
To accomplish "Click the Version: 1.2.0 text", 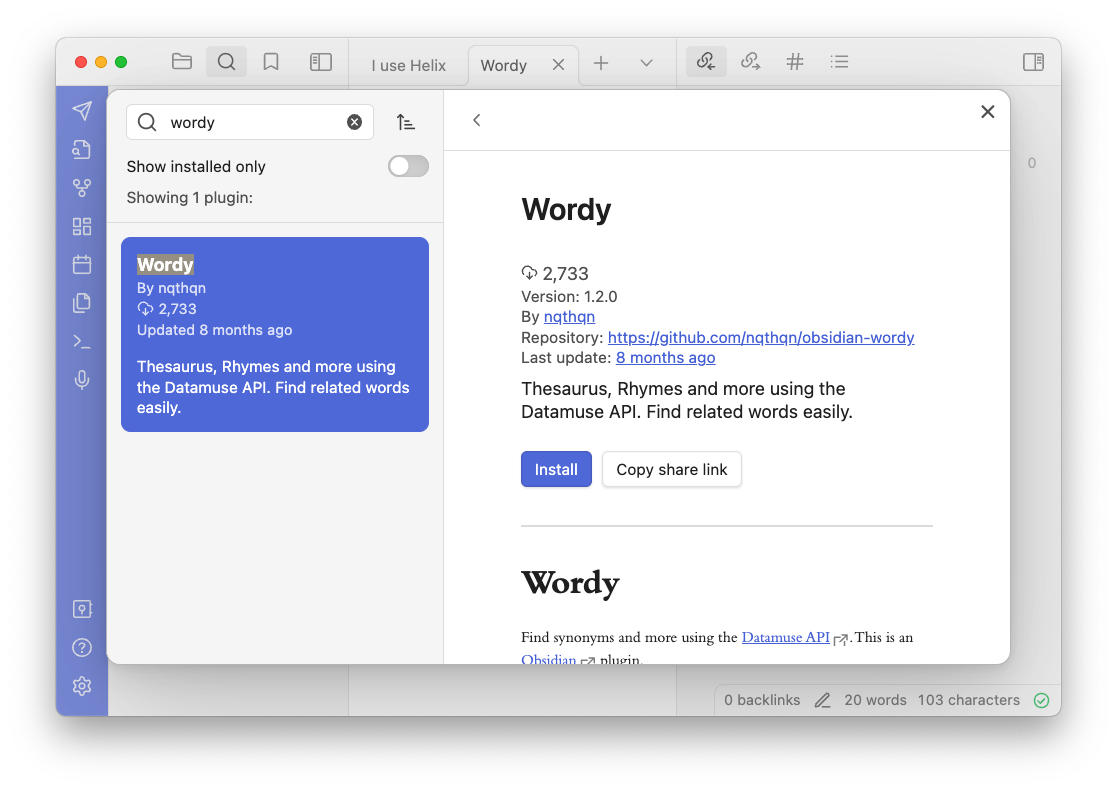I will coord(569,296).
